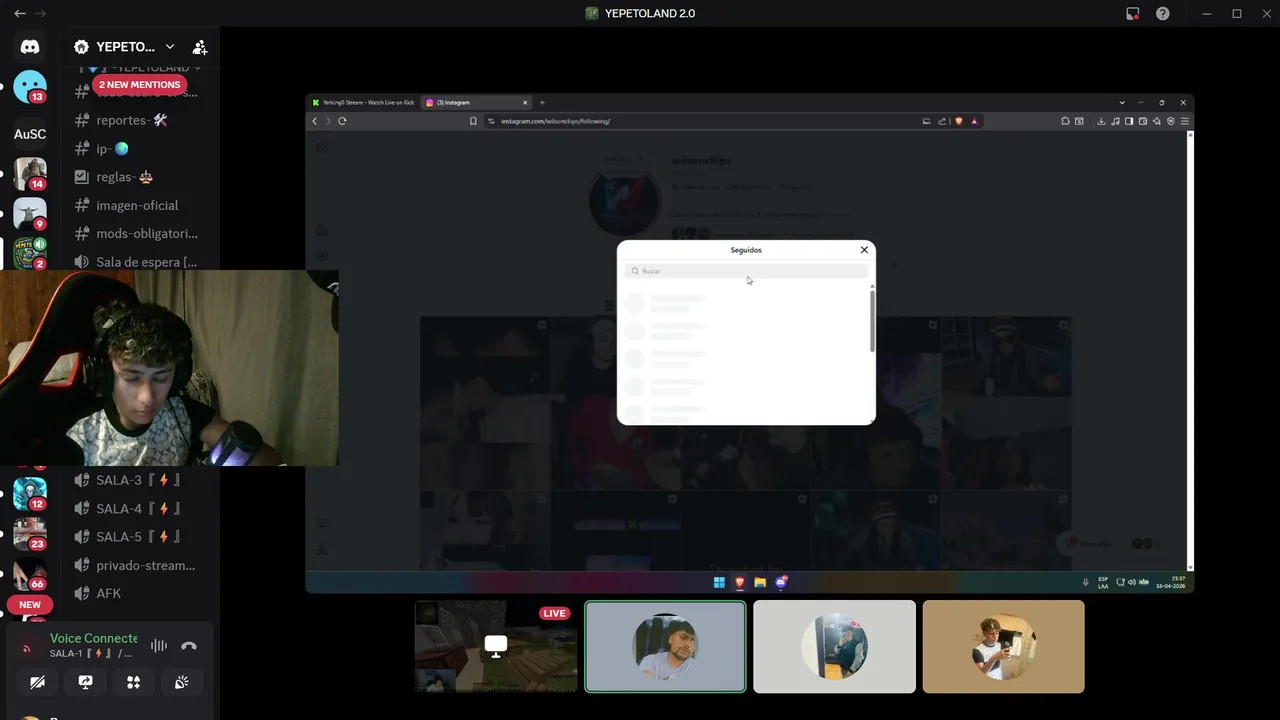The height and width of the screenshot is (720, 1280).
Task: Click the browser back arrow in stream
Action: (x=314, y=121)
